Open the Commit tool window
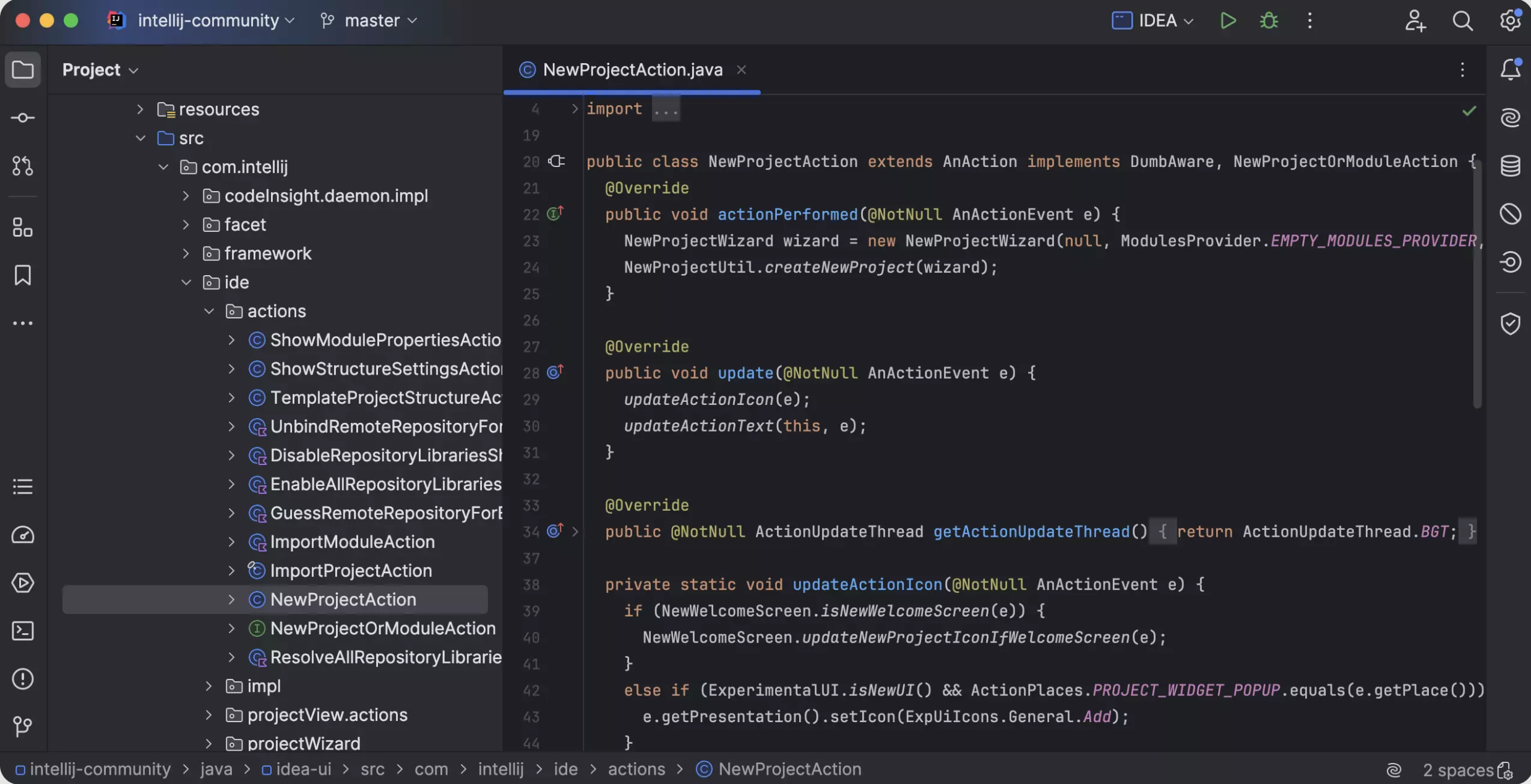1531x784 pixels. coord(22,117)
